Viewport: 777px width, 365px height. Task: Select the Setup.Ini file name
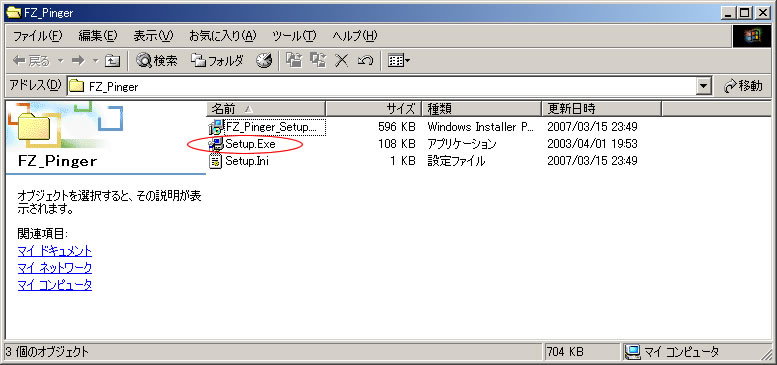246,161
